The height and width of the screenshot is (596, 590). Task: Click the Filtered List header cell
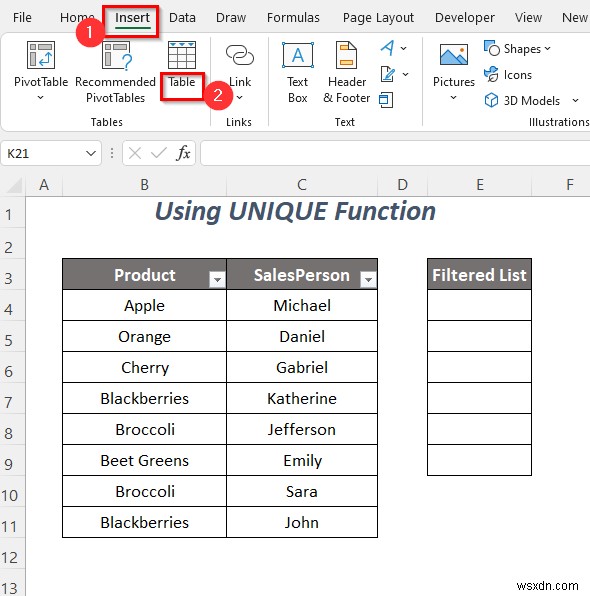[x=479, y=274]
